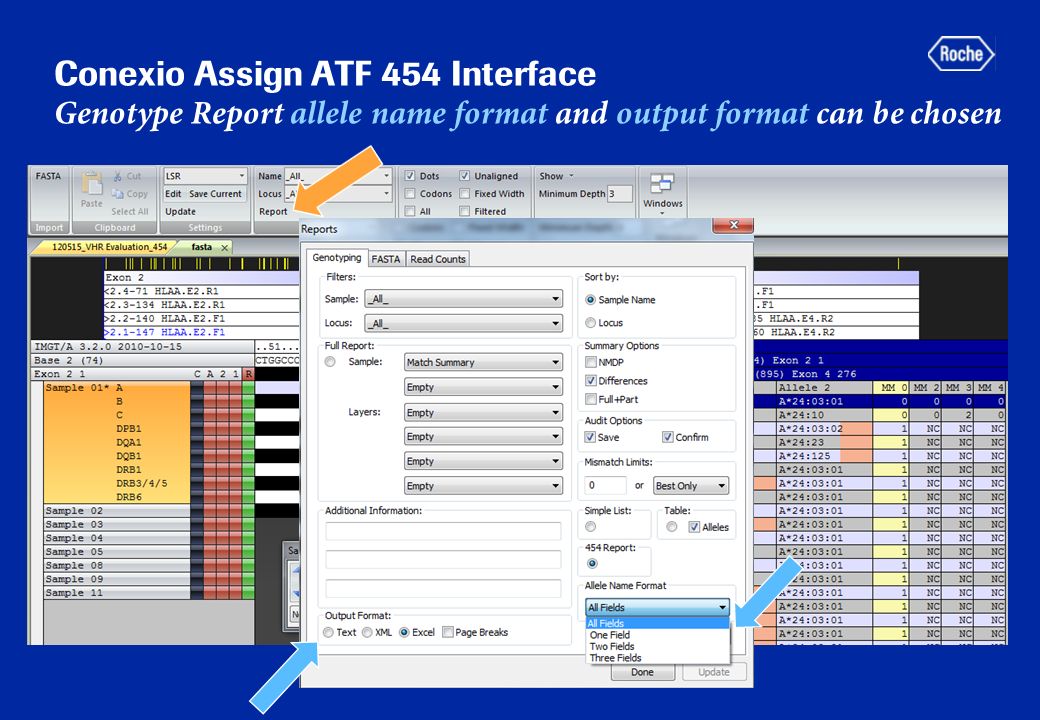This screenshot has width=1040, height=720.
Task: Toggle the Confirm audit option
Action: [x=668, y=437]
